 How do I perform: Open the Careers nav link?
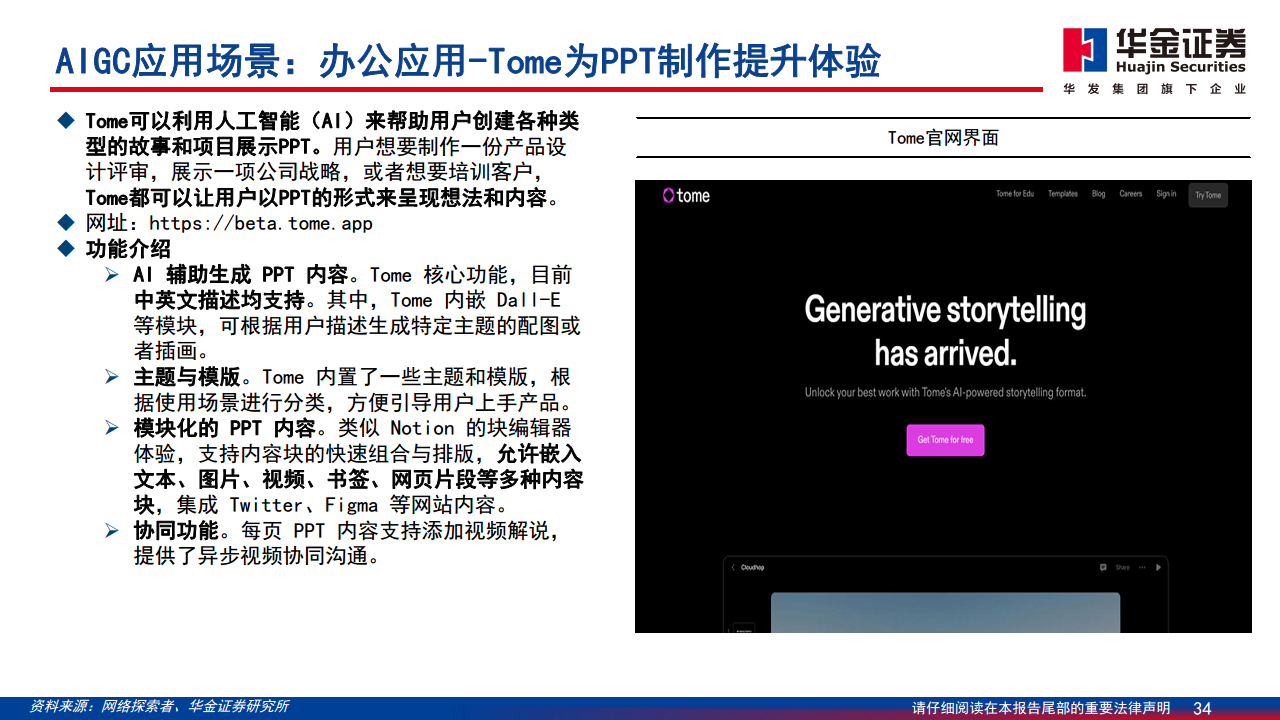click(1131, 194)
